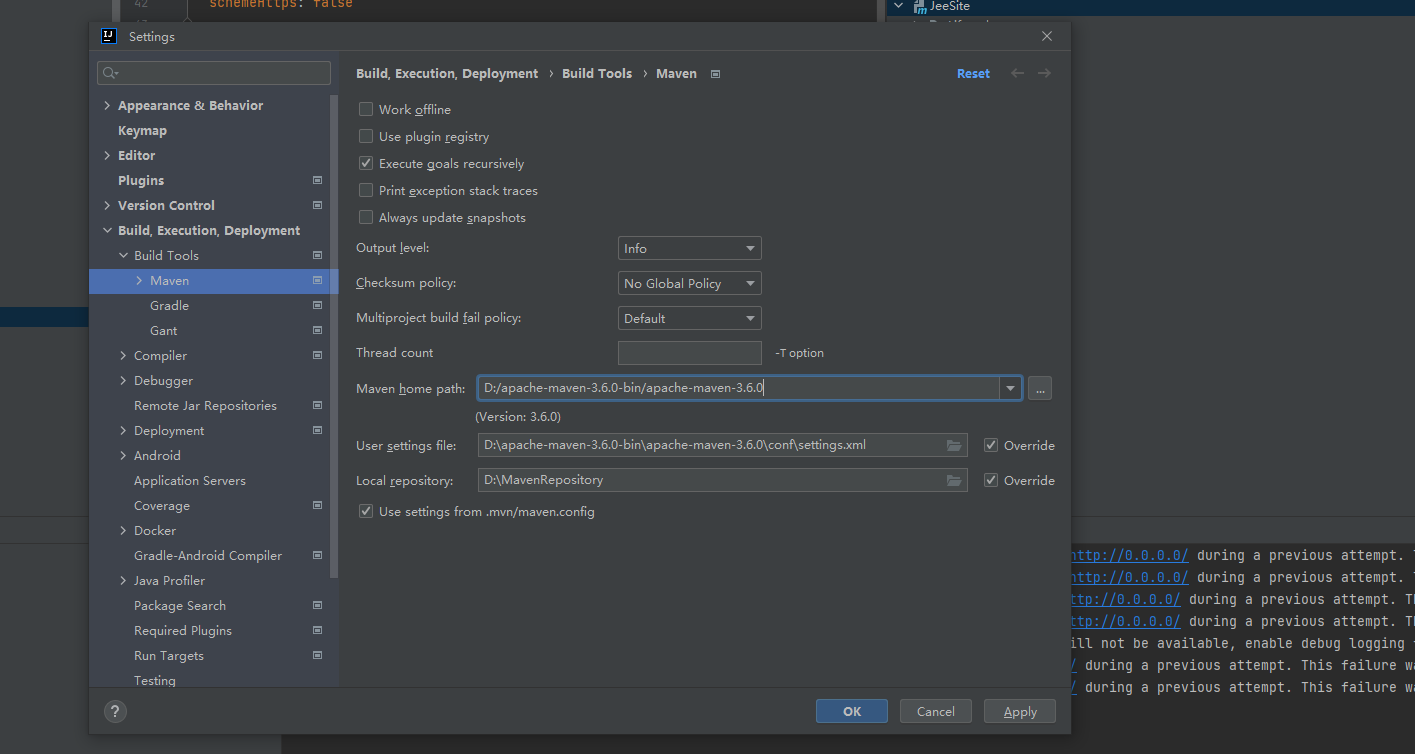Collapse Build, Execution, Deployment section

(x=107, y=231)
